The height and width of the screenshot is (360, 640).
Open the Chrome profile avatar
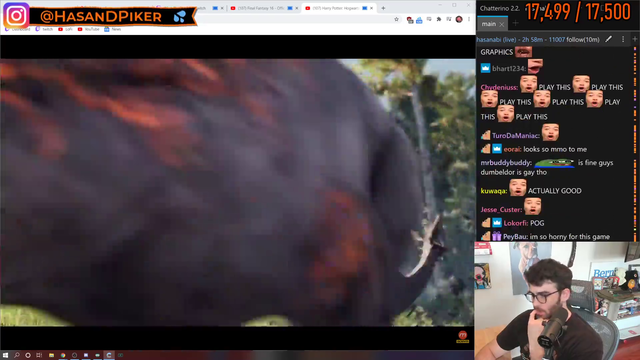click(x=459, y=19)
